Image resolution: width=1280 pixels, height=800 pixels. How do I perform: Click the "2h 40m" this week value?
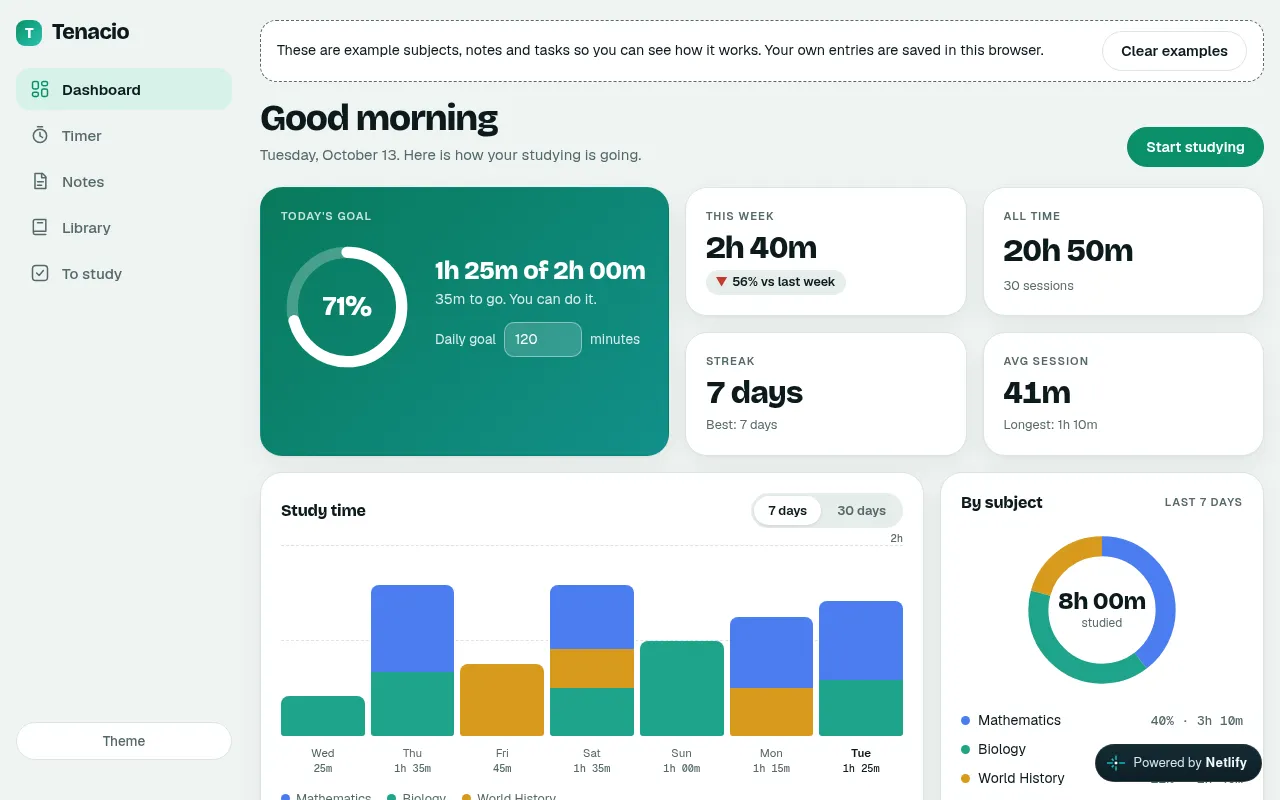[x=761, y=247]
